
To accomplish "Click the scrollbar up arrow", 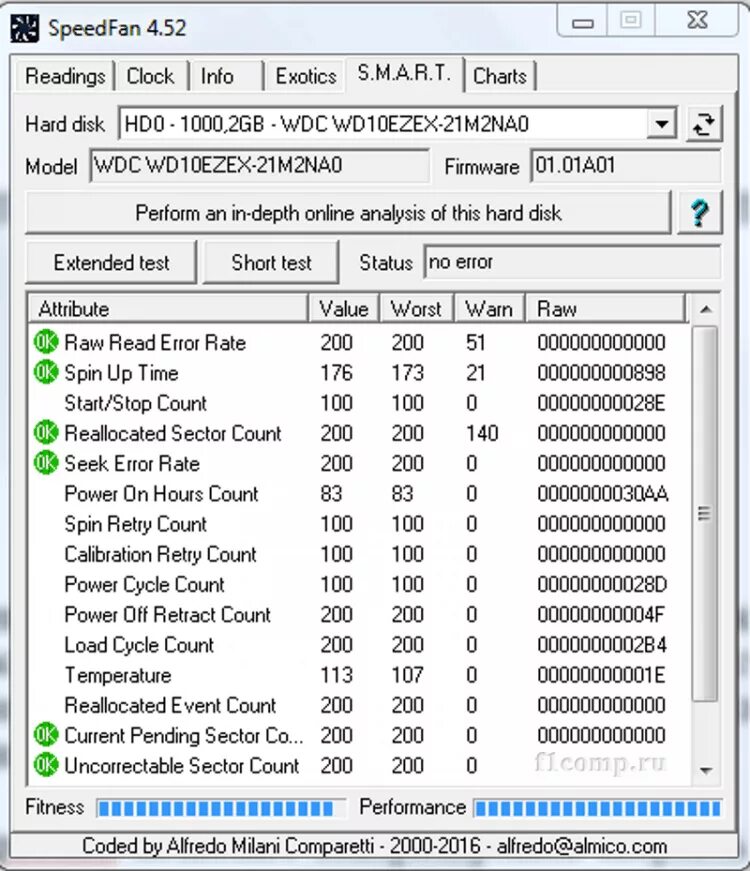I will pyautogui.click(x=706, y=309).
